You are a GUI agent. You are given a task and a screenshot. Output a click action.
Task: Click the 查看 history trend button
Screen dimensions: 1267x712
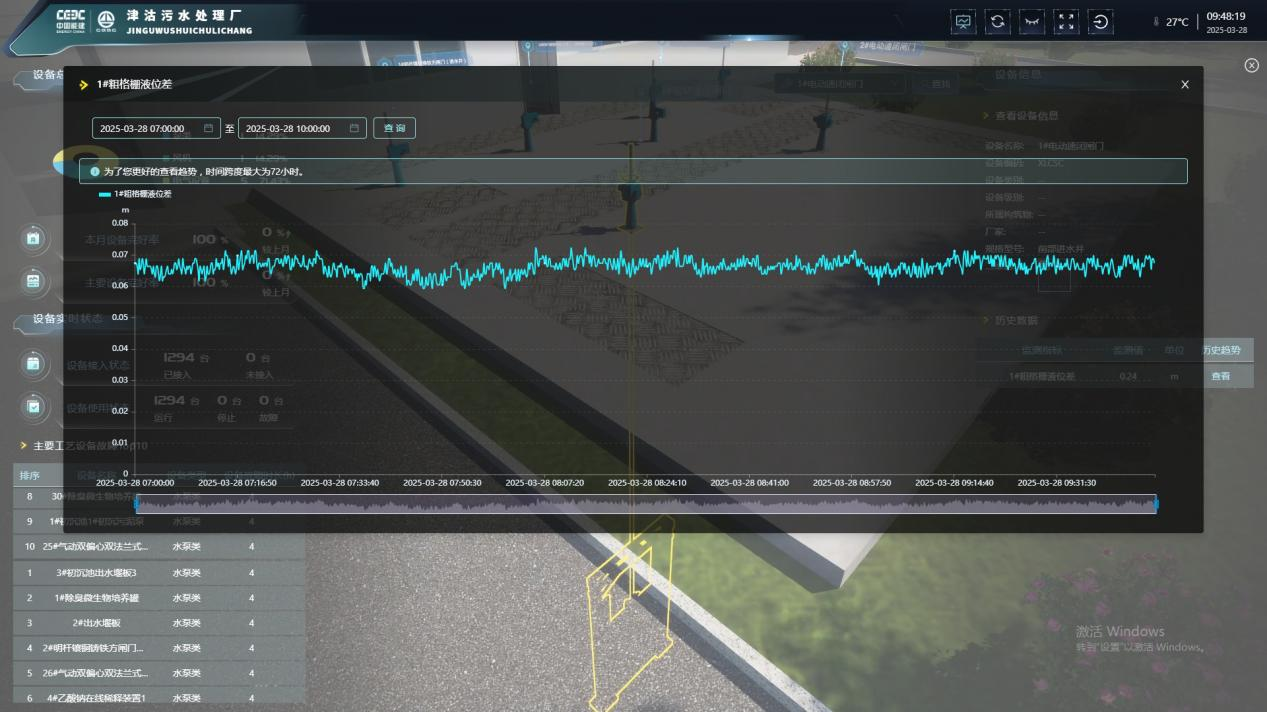click(x=1221, y=376)
